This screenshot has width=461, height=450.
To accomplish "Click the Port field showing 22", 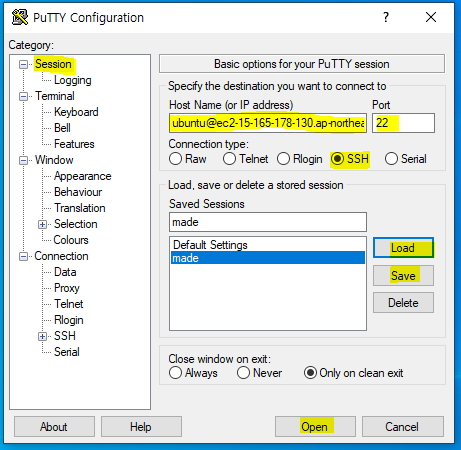I will coord(403,123).
